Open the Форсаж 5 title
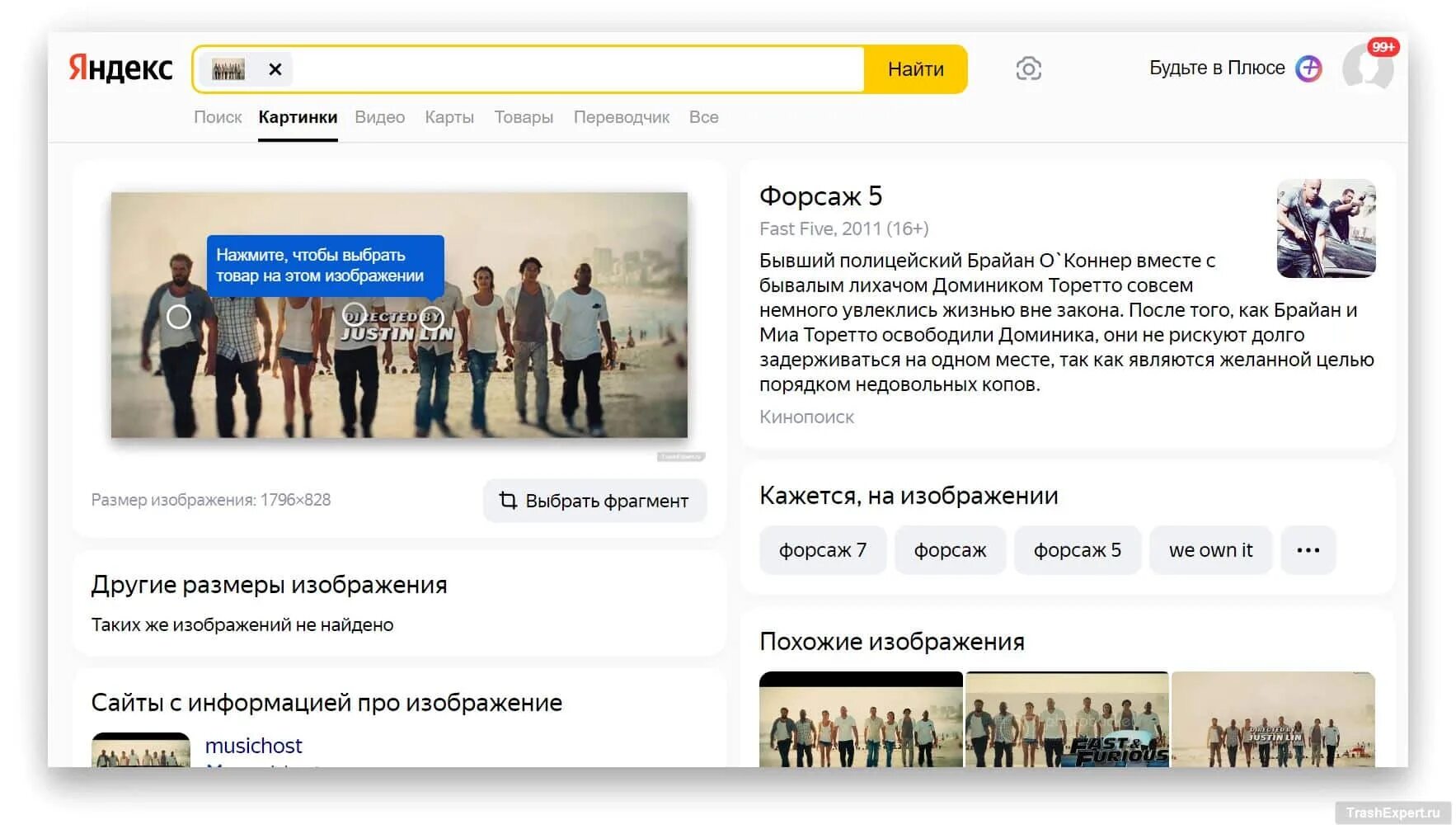Viewport: 1456px width, 829px height. 820,196
